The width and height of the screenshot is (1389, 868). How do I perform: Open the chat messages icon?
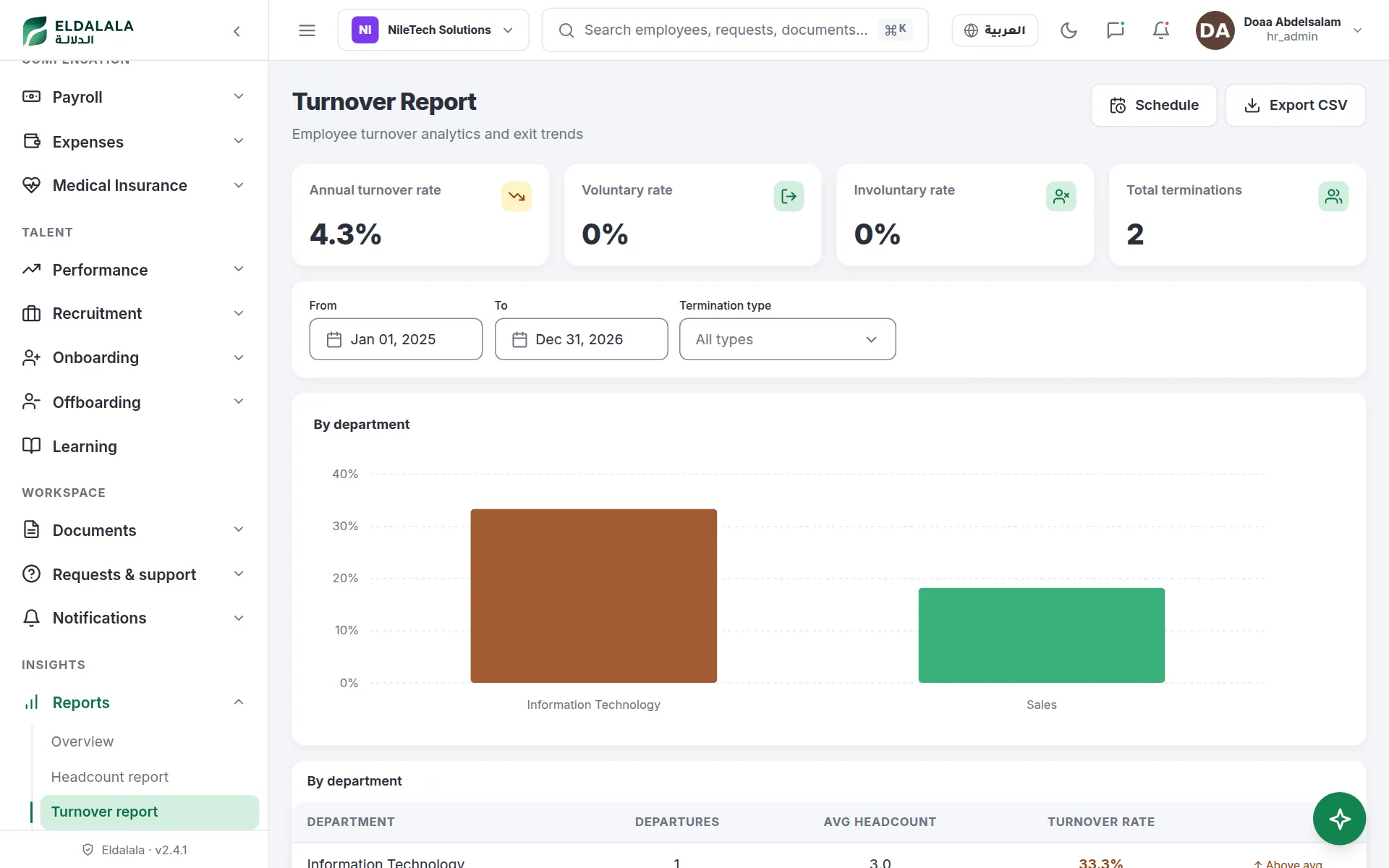click(x=1115, y=30)
